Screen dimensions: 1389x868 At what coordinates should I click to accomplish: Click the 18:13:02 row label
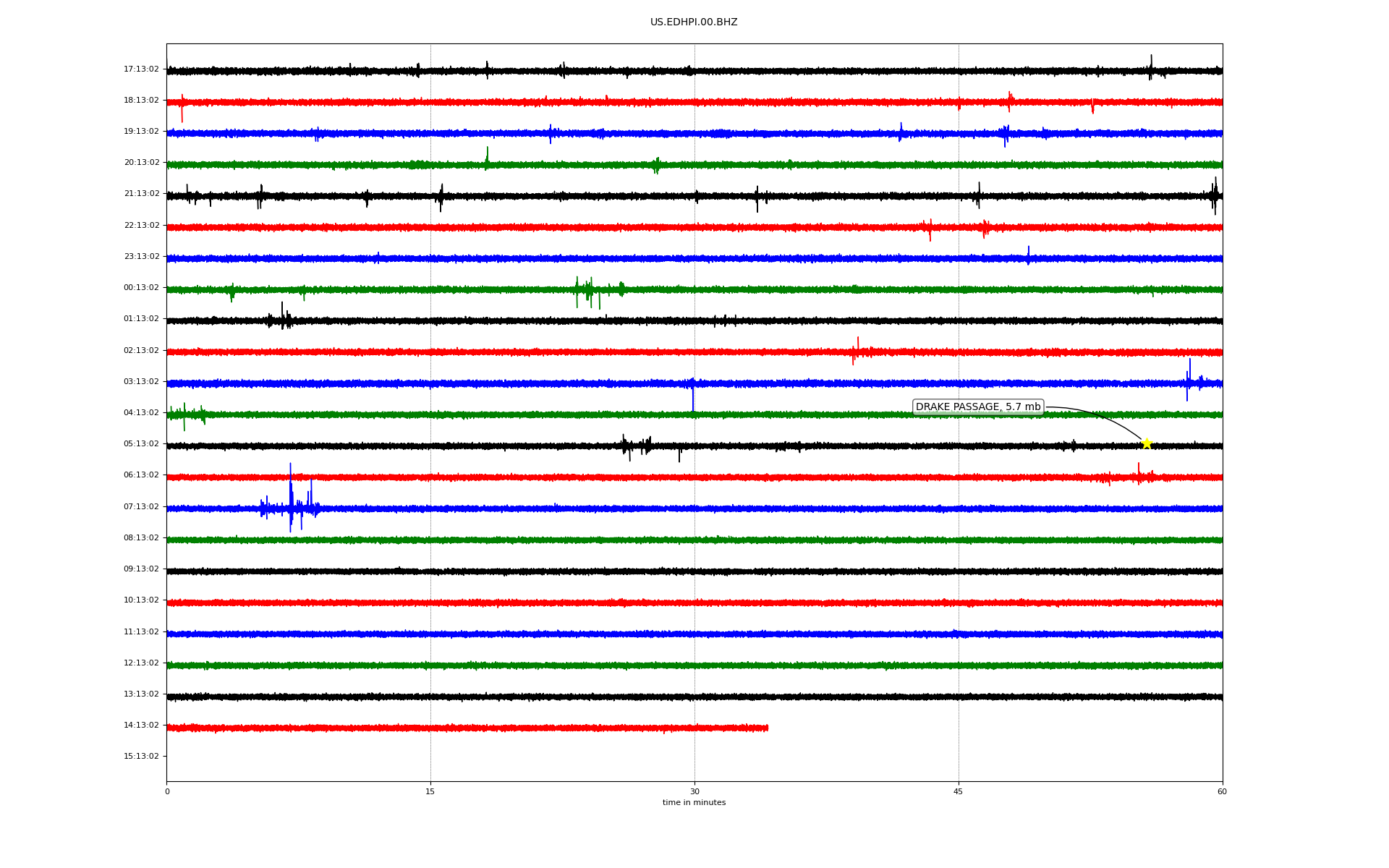(x=141, y=101)
